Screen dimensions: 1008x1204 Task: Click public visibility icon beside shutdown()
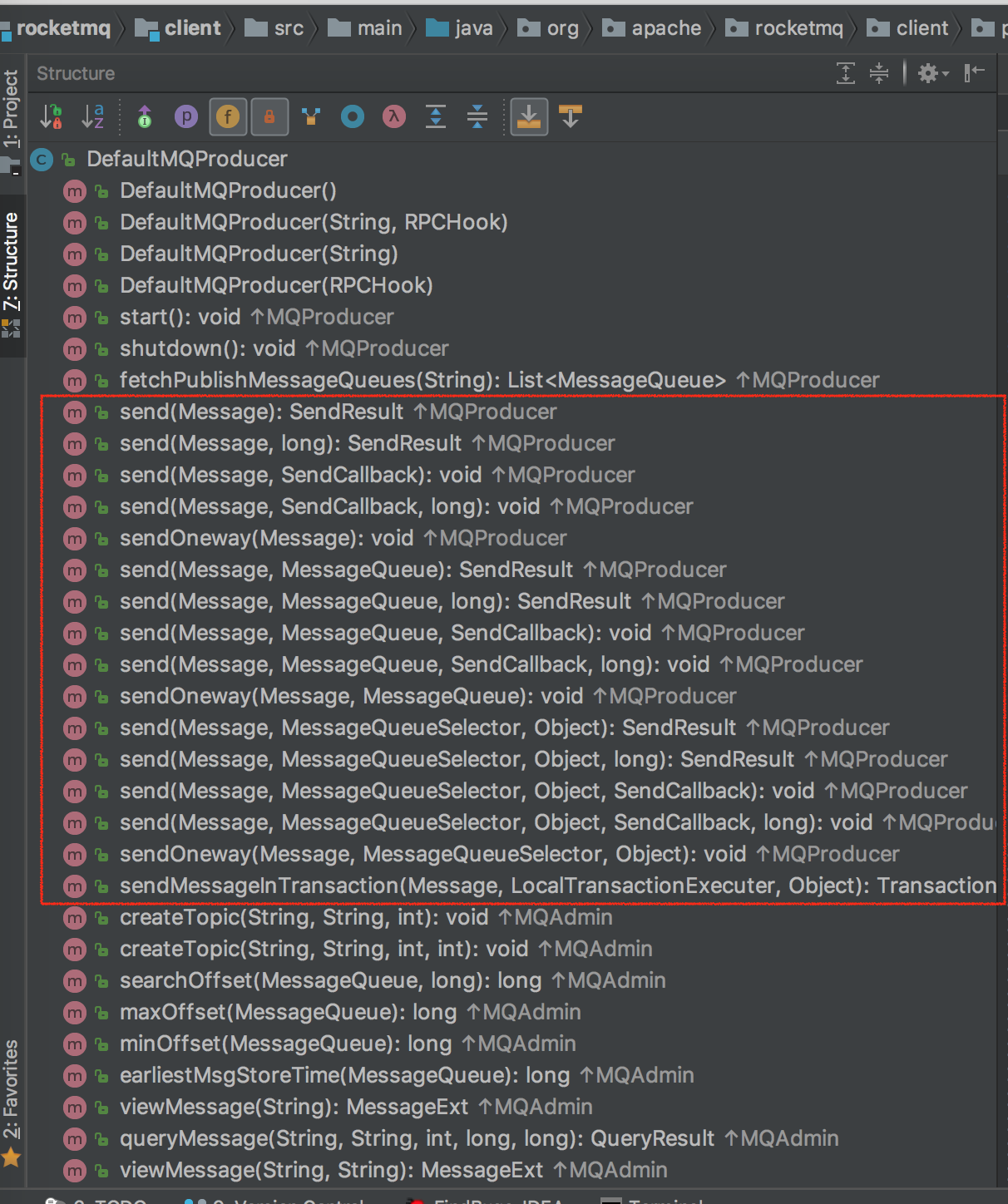tap(101, 349)
